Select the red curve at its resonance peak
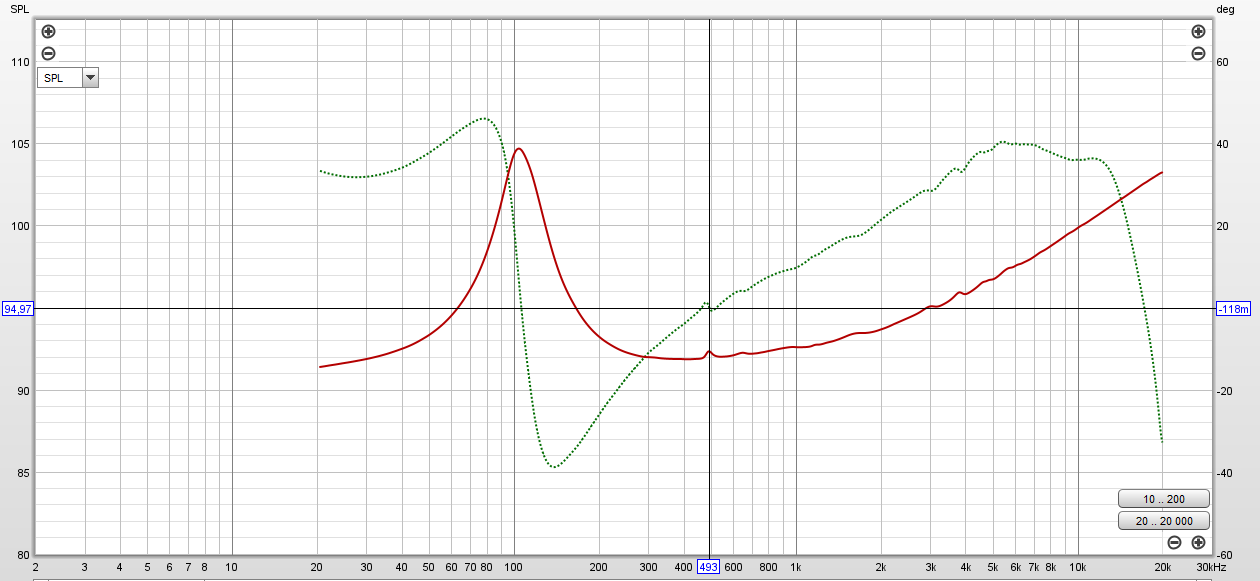The width and height of the screenshot is (1260, 581). 519,148
